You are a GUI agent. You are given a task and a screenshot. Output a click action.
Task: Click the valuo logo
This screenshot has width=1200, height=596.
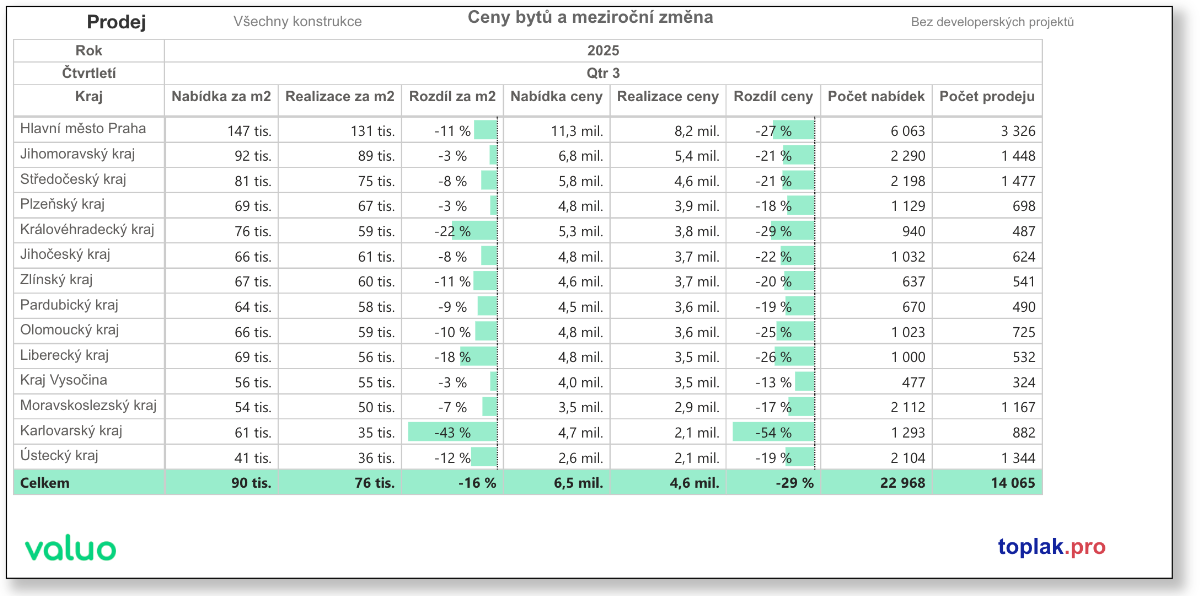70,548
